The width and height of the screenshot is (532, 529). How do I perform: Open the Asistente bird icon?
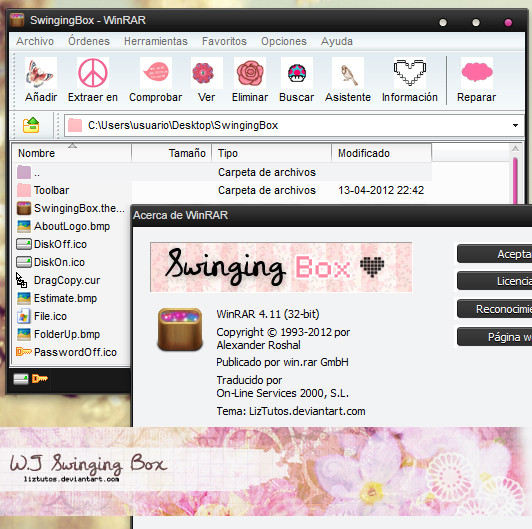[348, 73]
